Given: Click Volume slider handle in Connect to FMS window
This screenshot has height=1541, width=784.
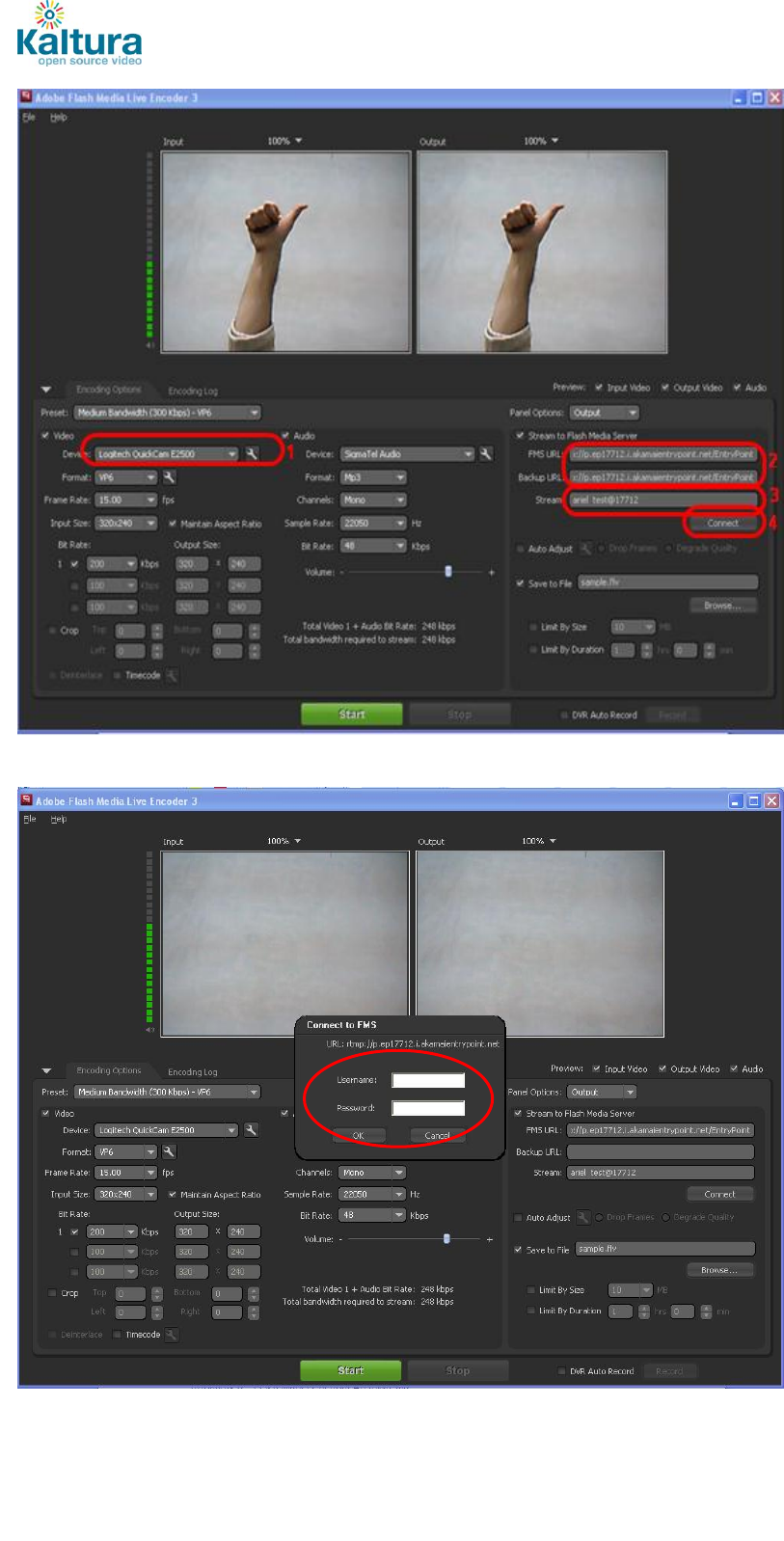Looking at the screenshot, I should tap(446, 1238).
